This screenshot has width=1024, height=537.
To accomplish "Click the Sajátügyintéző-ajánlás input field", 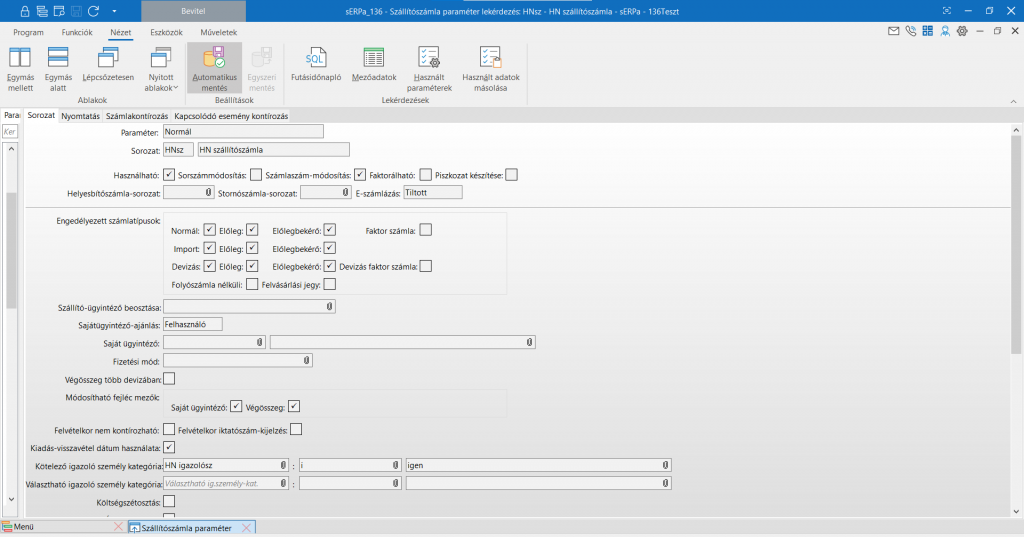I will click(x=192, y=324).
